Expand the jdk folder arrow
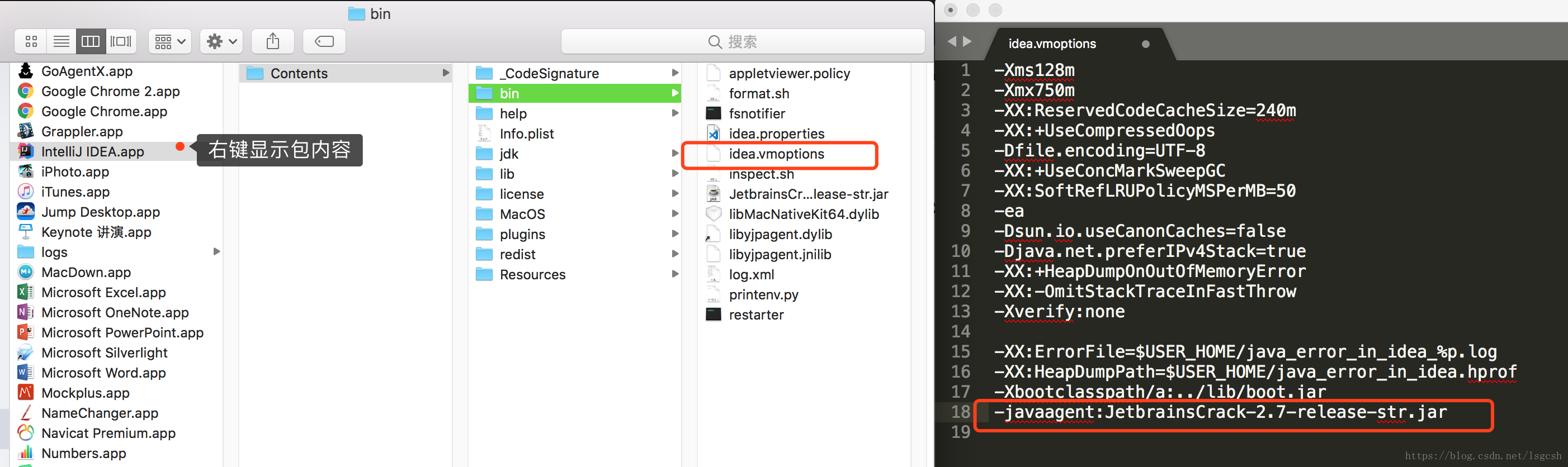Image resolution: width=1568 pixels, height=467 pixels. click(674, 153)
